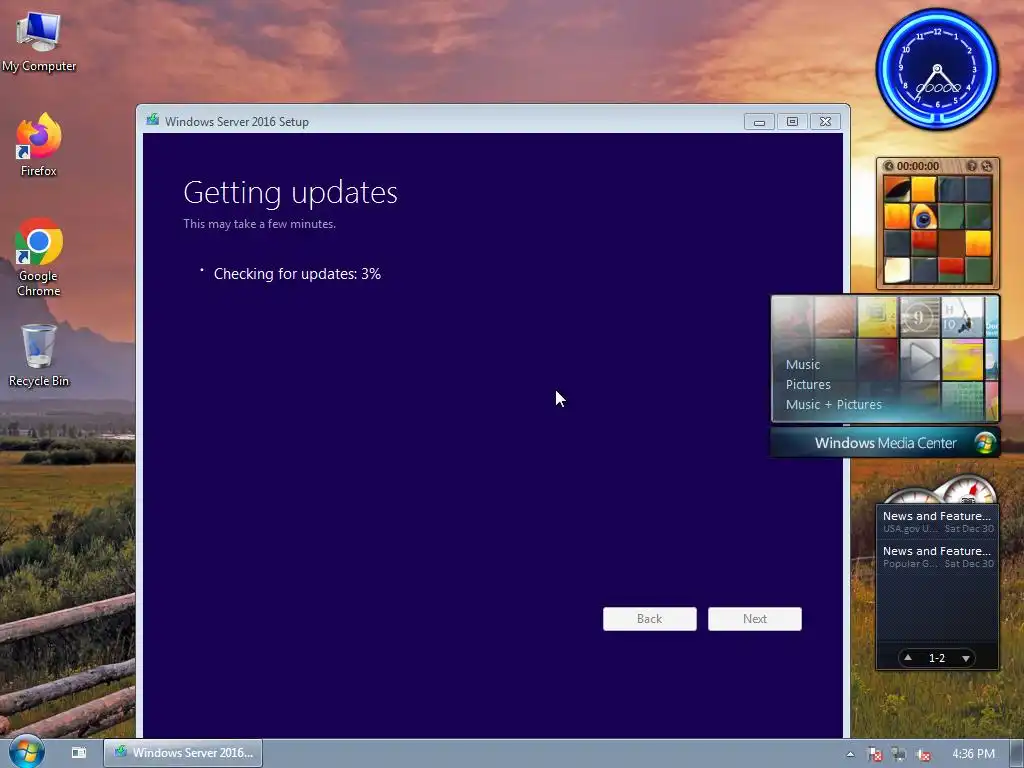This screenshot has height=768, width=1024.
Task: Click the toucan beak tile in puzzle corner
Action: coord(897,189)
